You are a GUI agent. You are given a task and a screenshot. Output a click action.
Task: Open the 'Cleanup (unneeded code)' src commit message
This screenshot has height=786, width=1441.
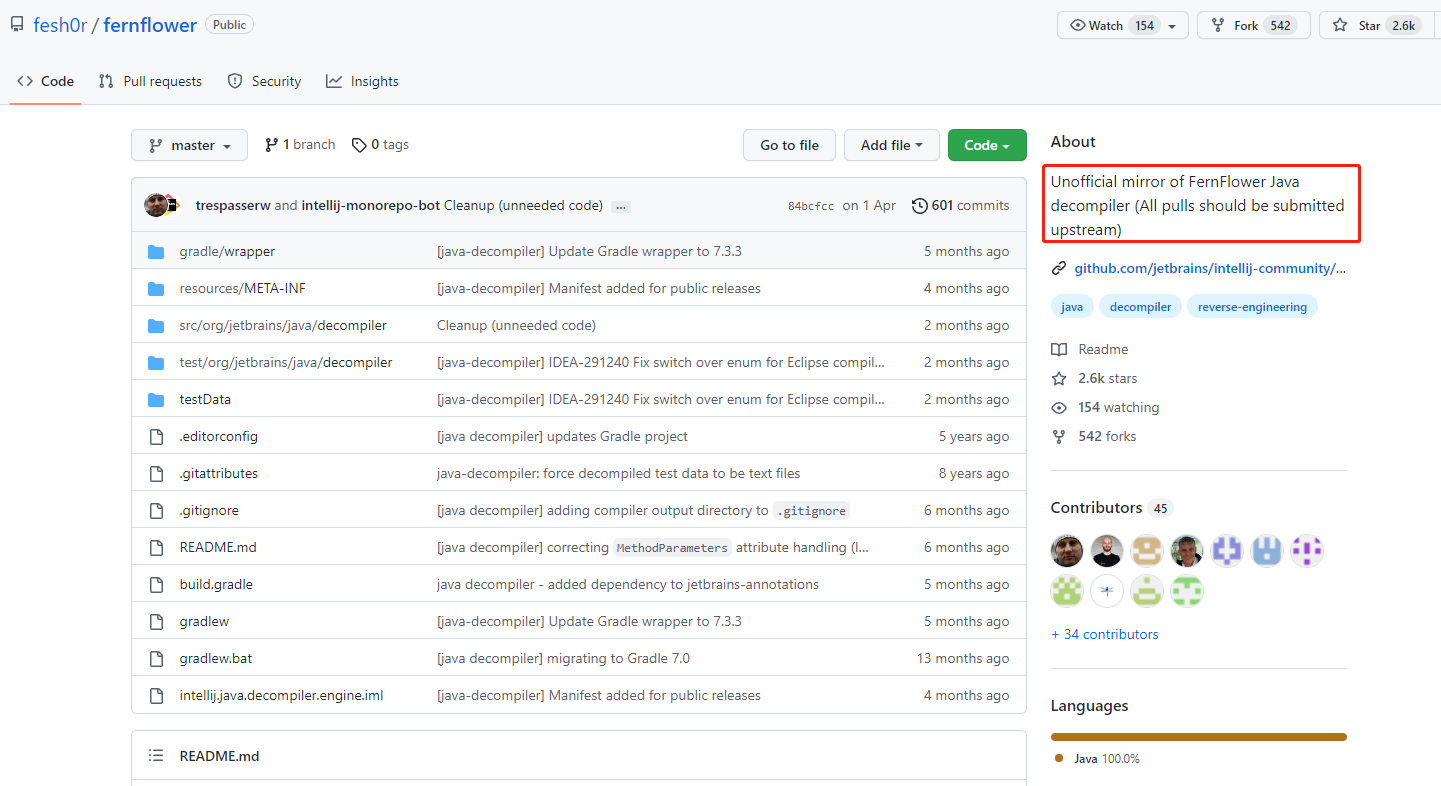pos(516,325)
